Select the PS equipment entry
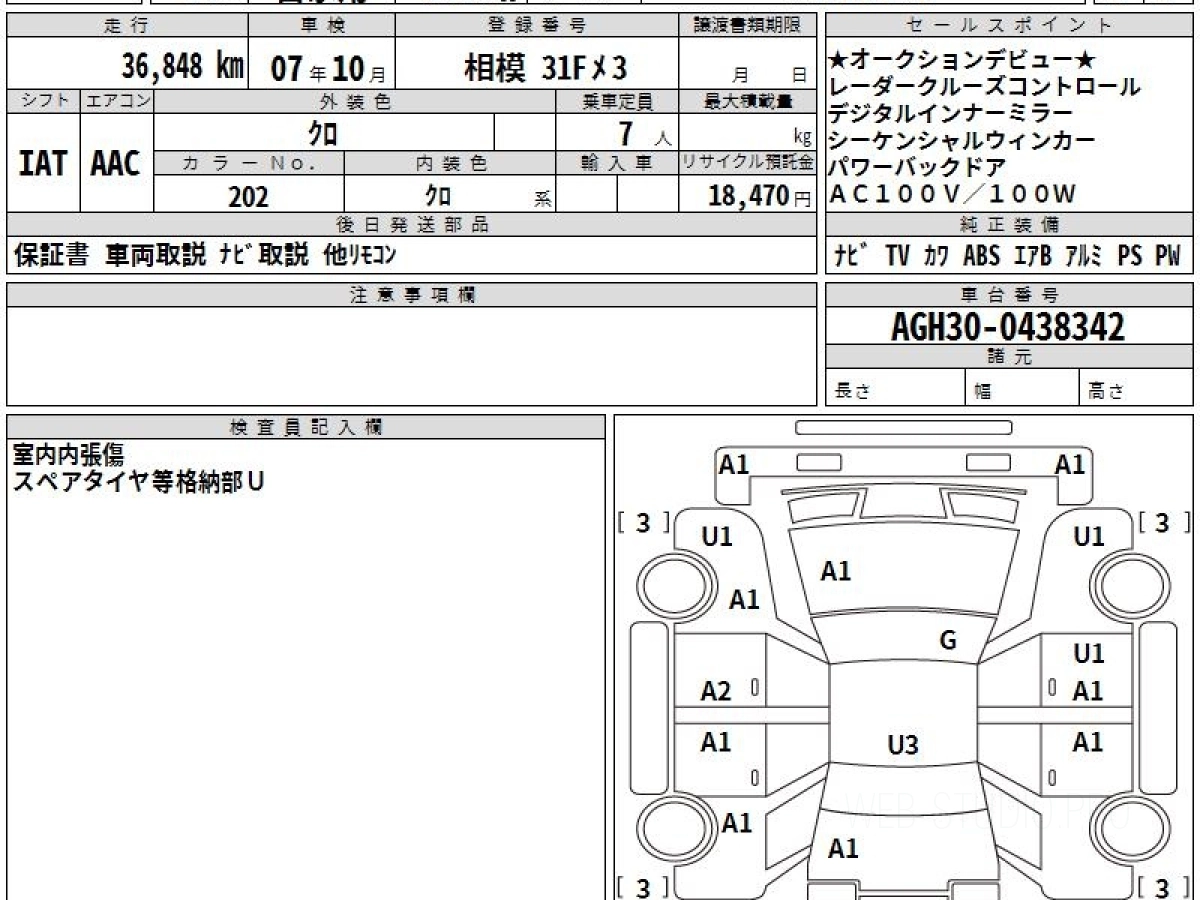The width and height of the screenshot is (1200, 900). [1130, 256]
